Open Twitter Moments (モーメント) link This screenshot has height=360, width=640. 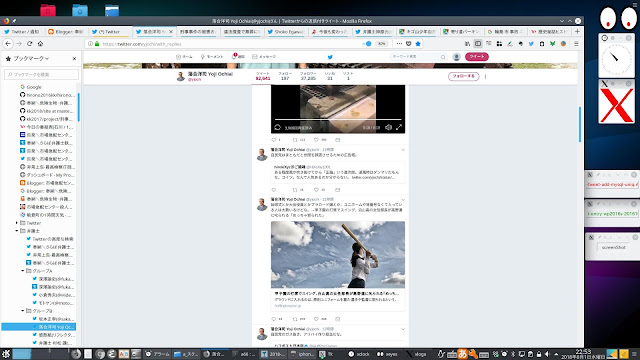pyautogui.click(x=211, y=57)
